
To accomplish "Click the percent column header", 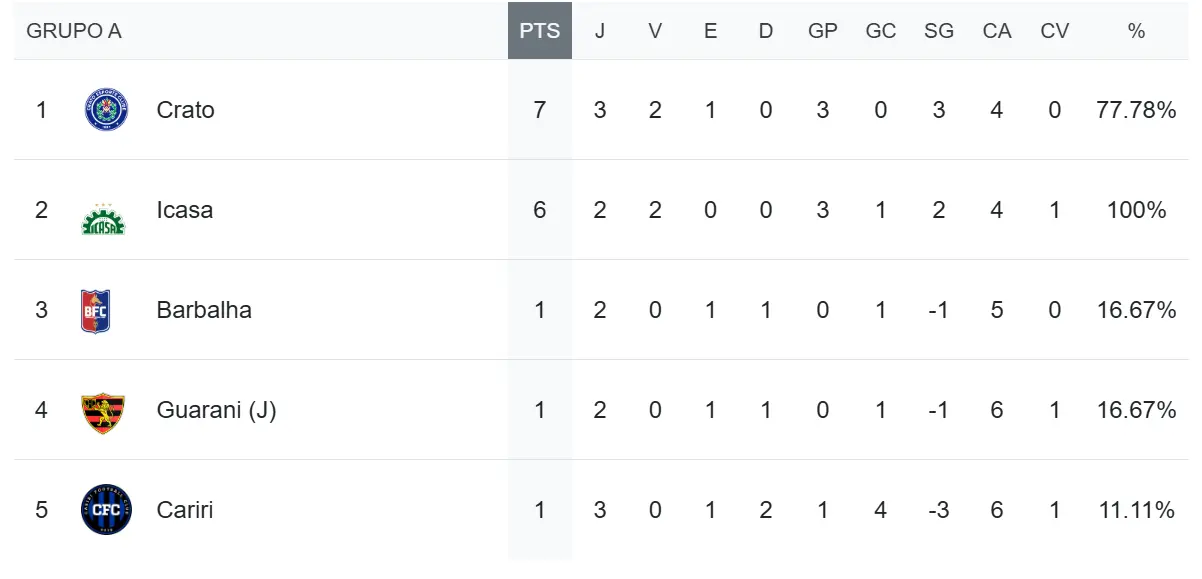I will (x=1136, y=31).
